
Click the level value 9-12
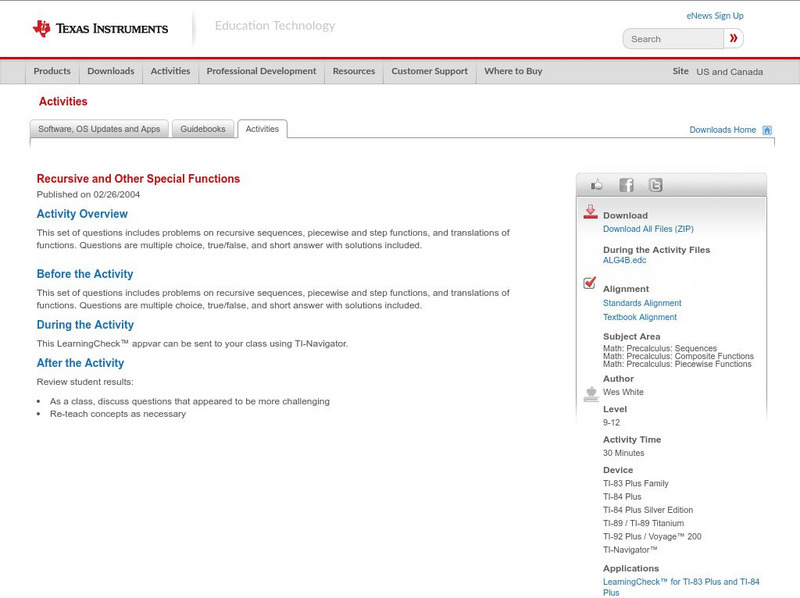tap(611, 422)
